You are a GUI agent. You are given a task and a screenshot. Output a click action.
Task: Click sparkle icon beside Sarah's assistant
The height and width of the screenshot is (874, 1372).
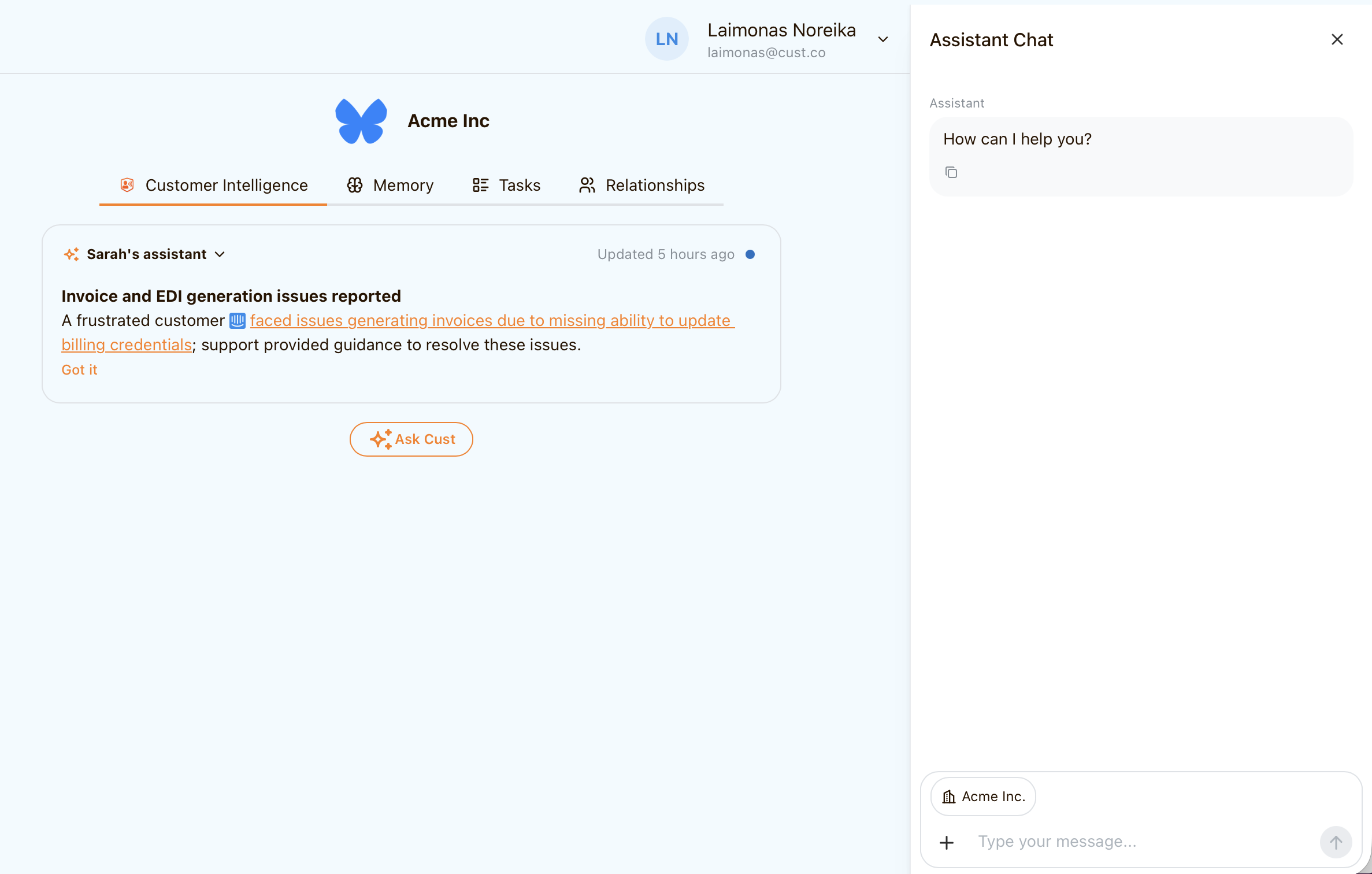click(x=72, y=254)
